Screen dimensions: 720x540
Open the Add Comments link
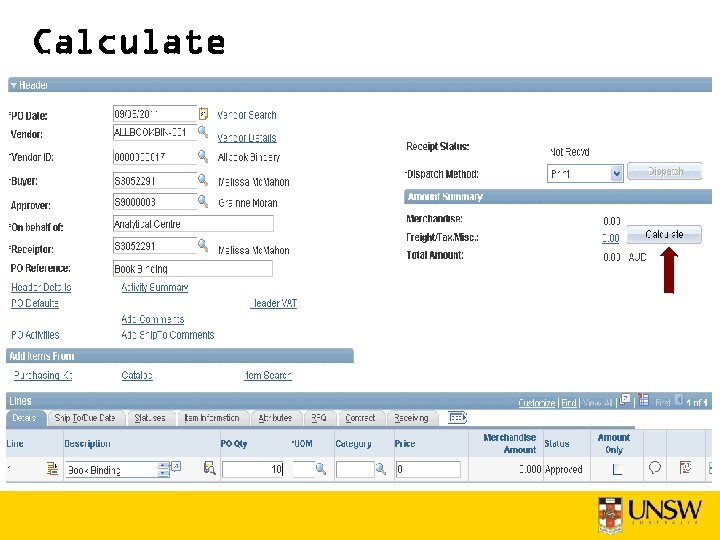tap(153, 319)
